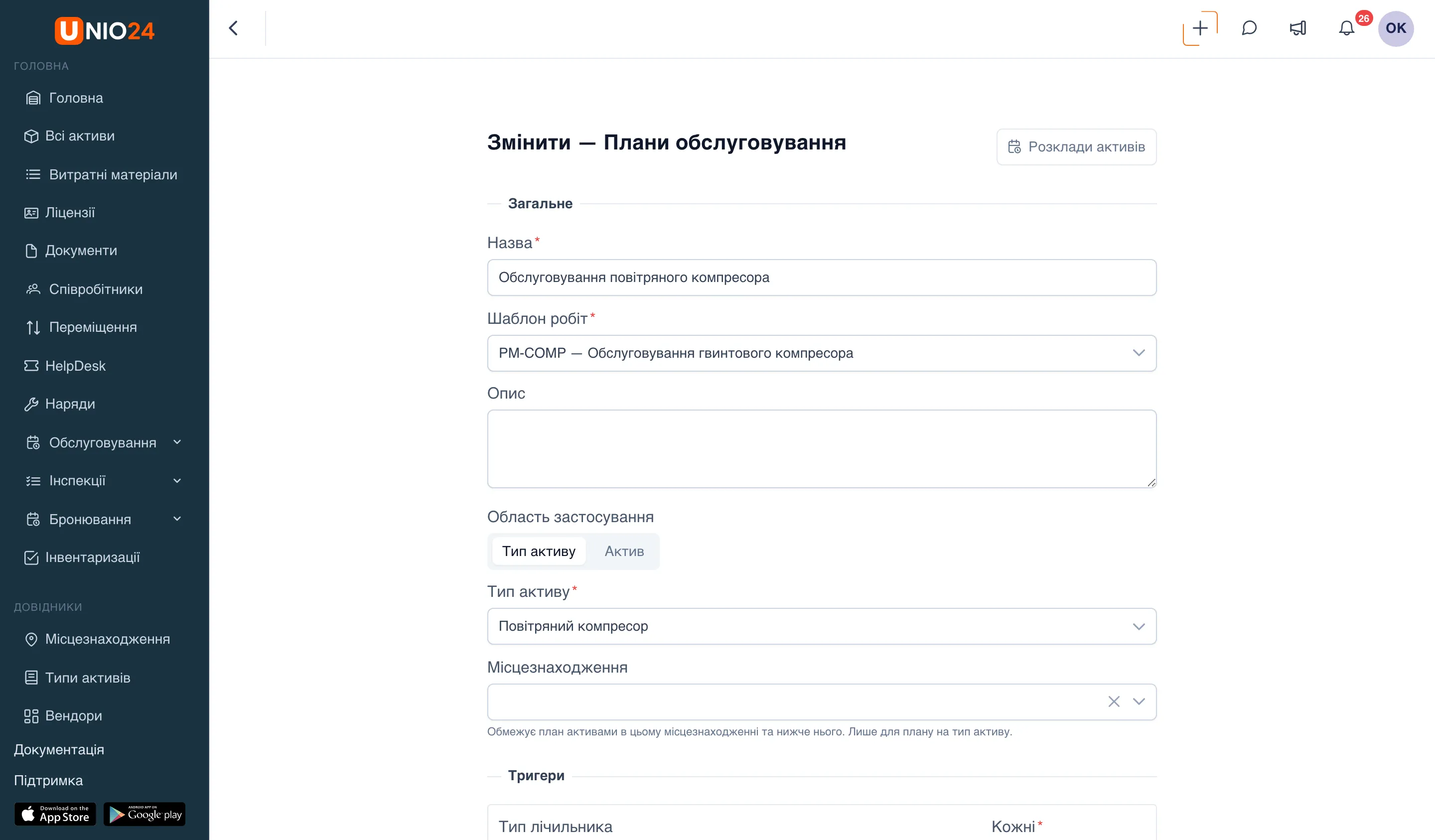Open the Документація link
This screenshot has width=1435, height=840.
pyautogui.click(x=59, y=749)
